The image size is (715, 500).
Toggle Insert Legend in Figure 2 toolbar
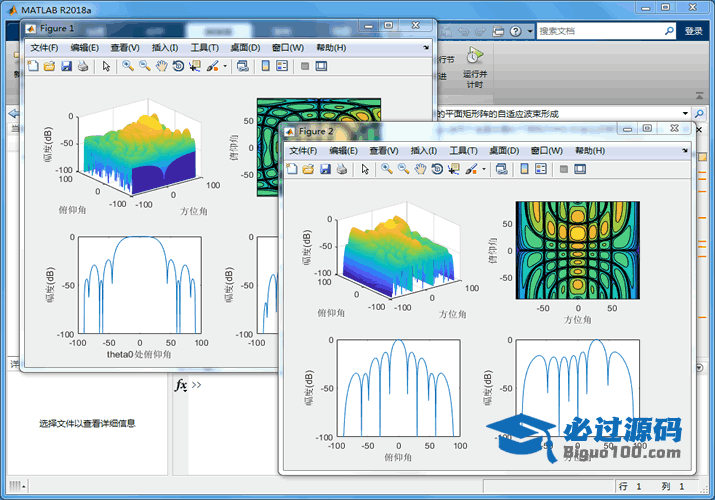[x=543, y=169]
